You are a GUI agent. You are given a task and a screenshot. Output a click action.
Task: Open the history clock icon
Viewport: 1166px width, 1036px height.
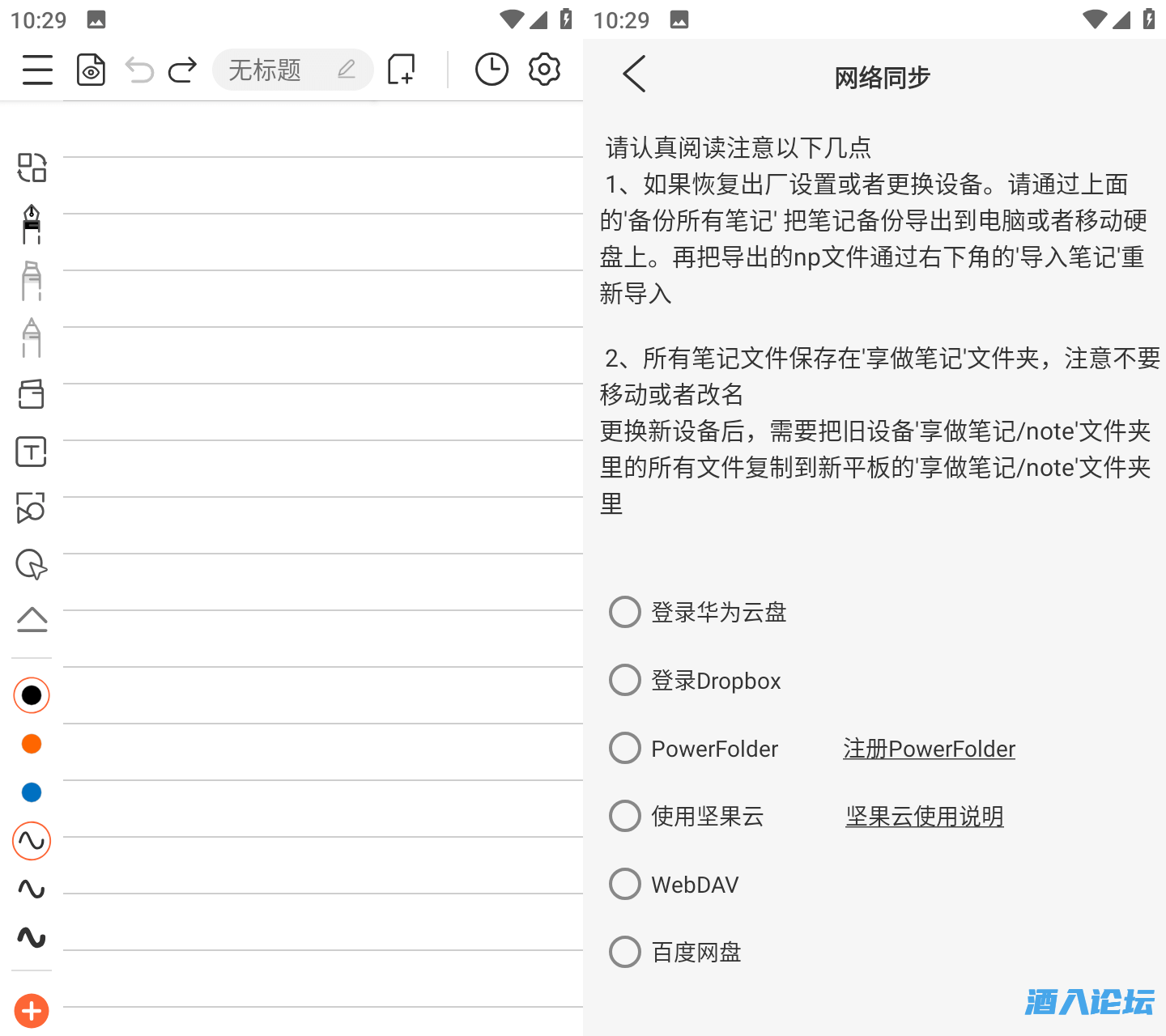click(492, 70)
